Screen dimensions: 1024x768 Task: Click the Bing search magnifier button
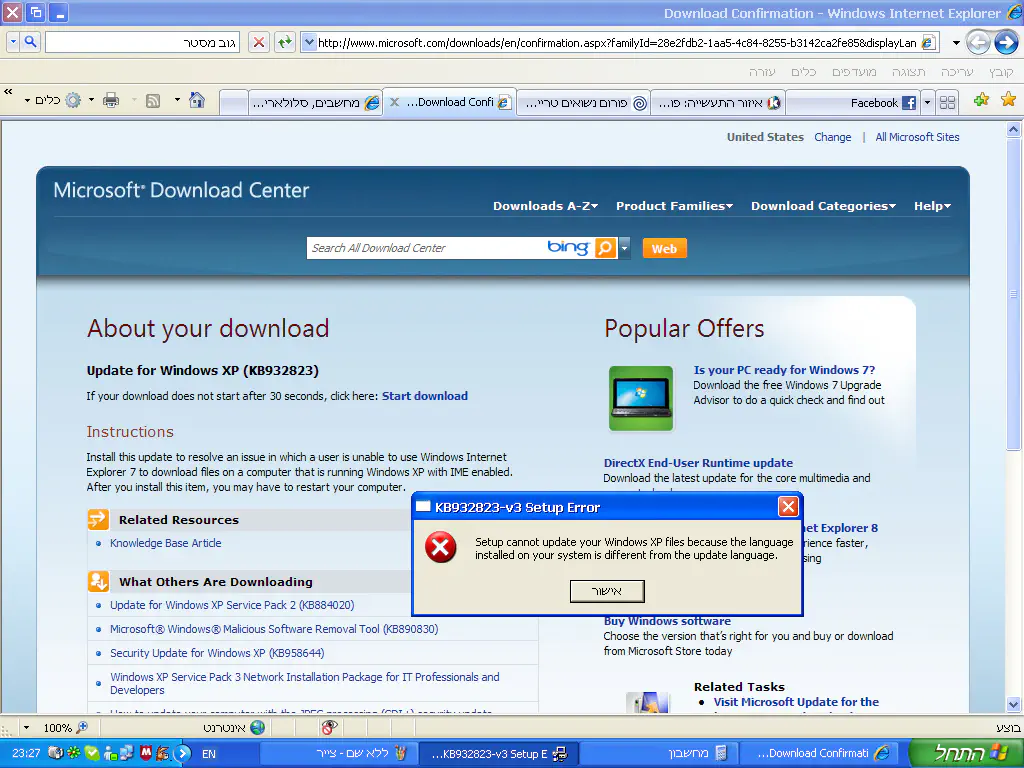click(x=605, y=248)
